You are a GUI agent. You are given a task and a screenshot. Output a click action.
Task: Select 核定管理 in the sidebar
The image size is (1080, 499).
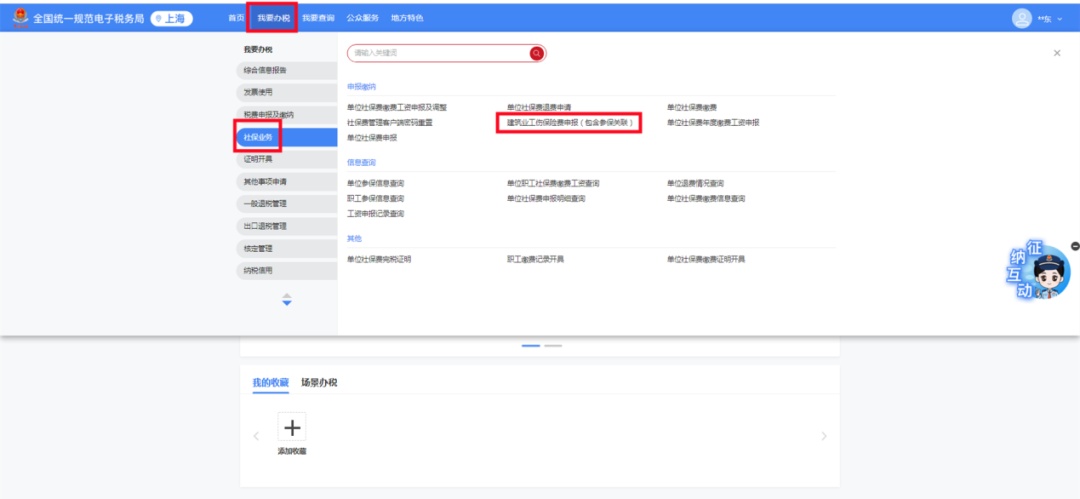point(286,249)
